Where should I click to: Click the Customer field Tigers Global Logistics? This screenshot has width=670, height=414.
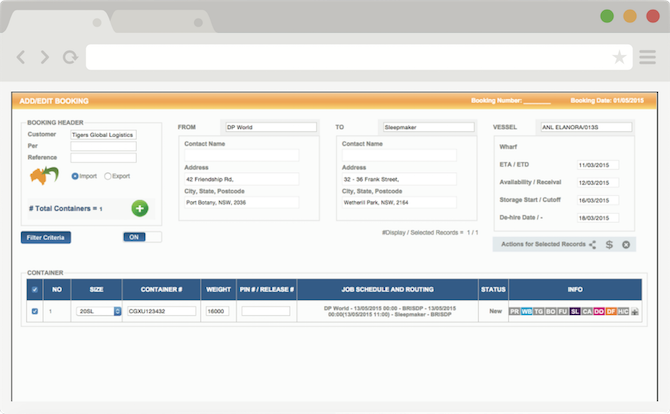click(103, 135)
